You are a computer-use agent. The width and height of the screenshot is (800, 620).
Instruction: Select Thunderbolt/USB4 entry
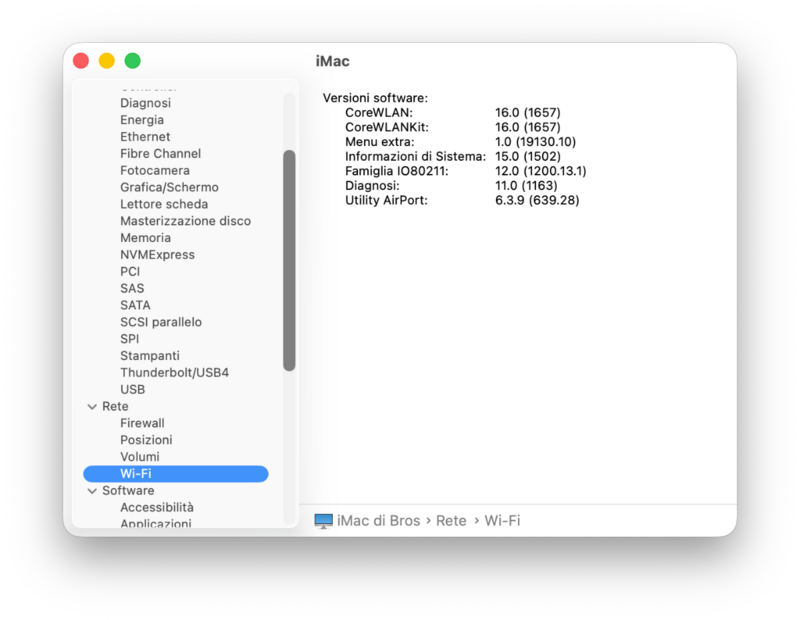(x=174, y=373)
